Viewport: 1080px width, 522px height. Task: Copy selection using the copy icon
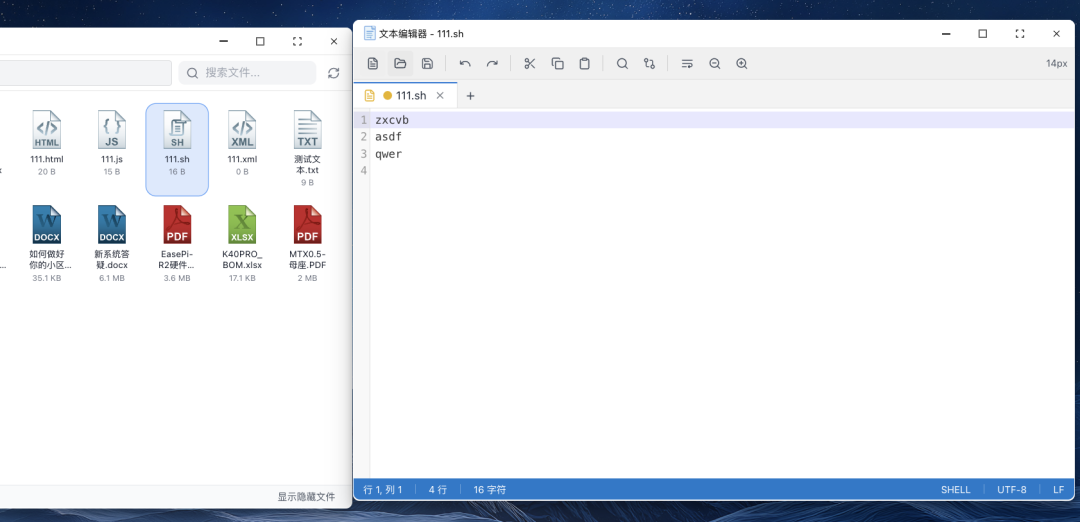click(557, 63)
